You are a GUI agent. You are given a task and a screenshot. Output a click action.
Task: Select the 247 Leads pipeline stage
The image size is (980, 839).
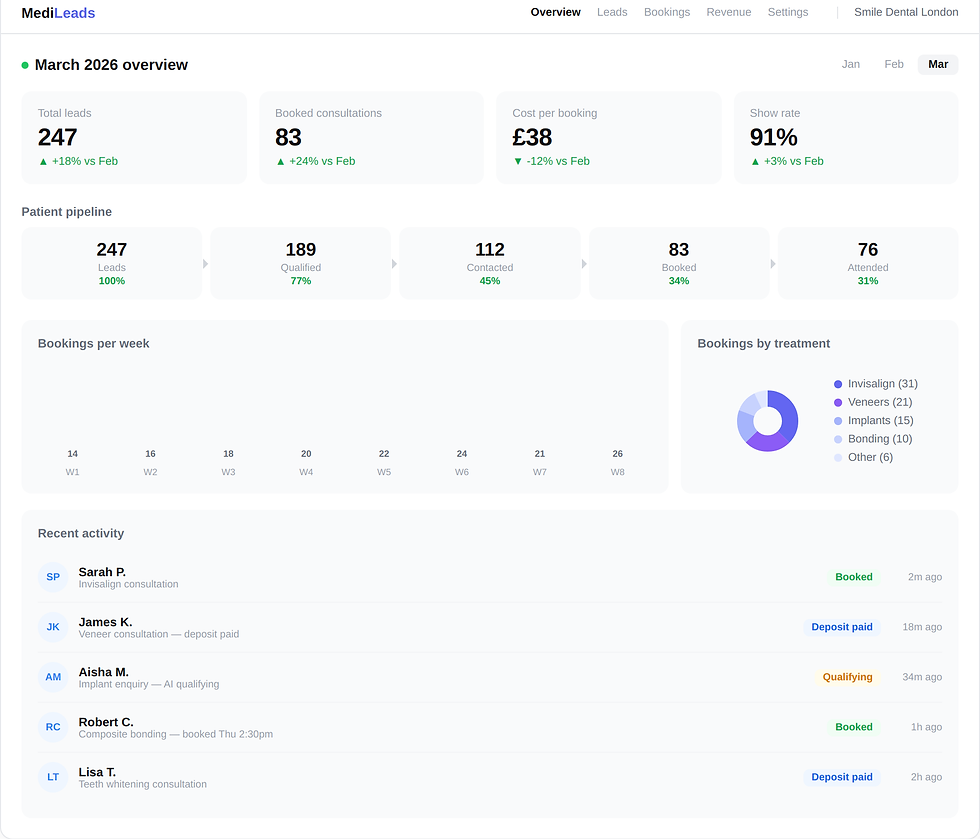point(111,263)
